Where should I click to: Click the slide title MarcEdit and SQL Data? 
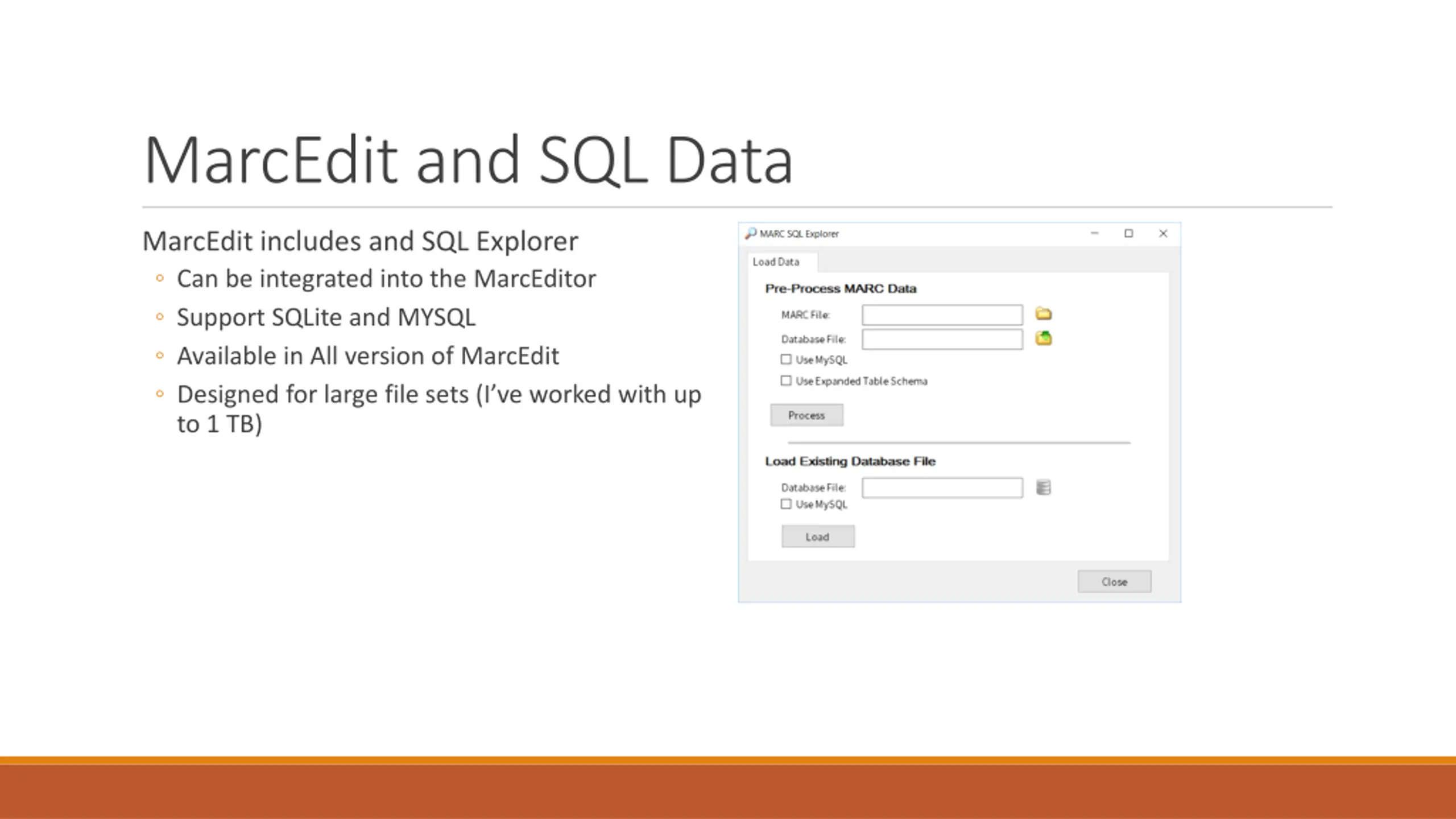pyautogui.click(x=468, y=160)
